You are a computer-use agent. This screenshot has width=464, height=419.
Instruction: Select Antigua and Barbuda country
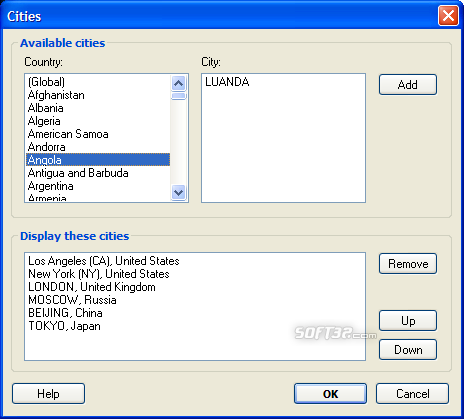click(98, 173)
